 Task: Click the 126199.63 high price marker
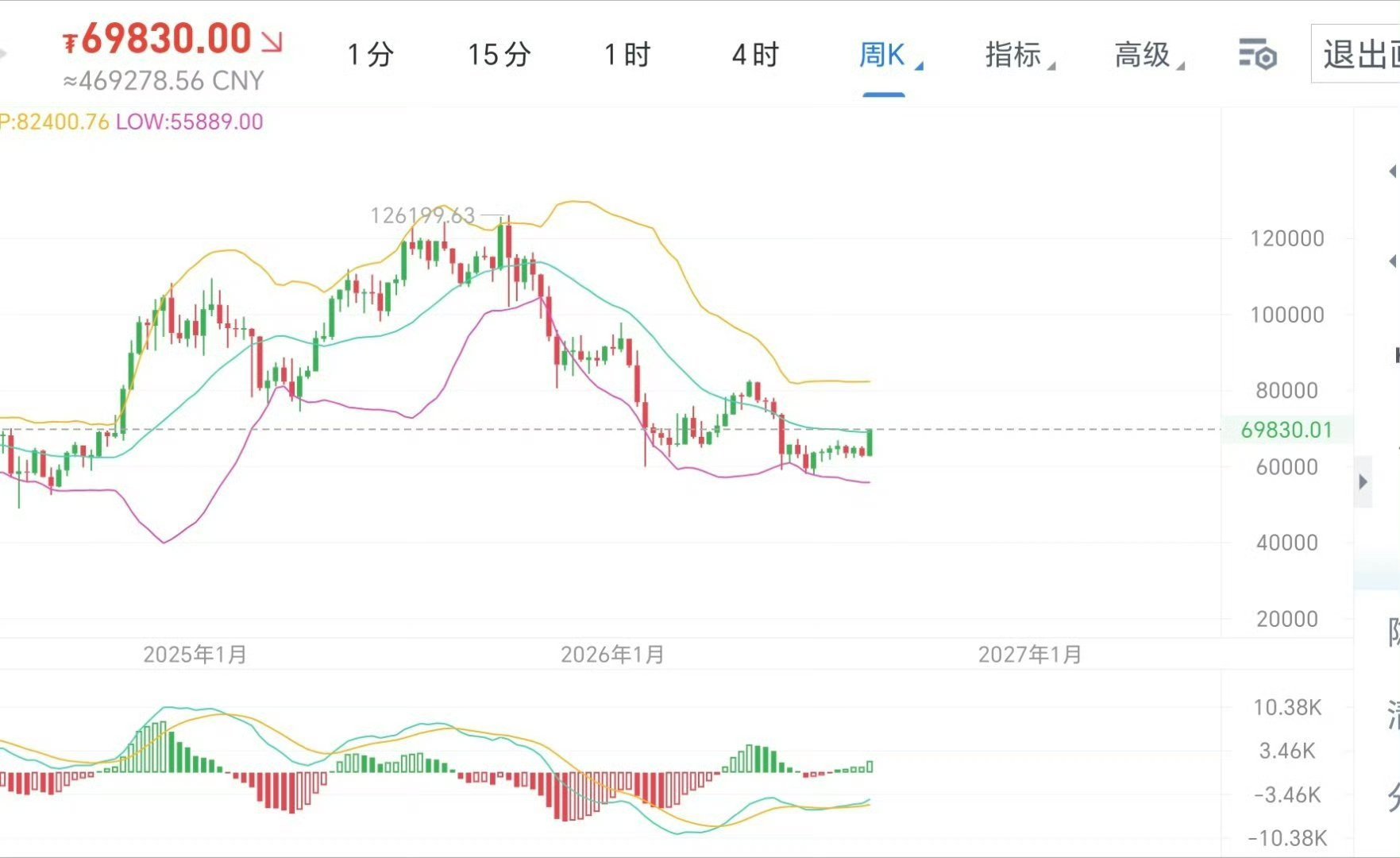click(422, 215)
